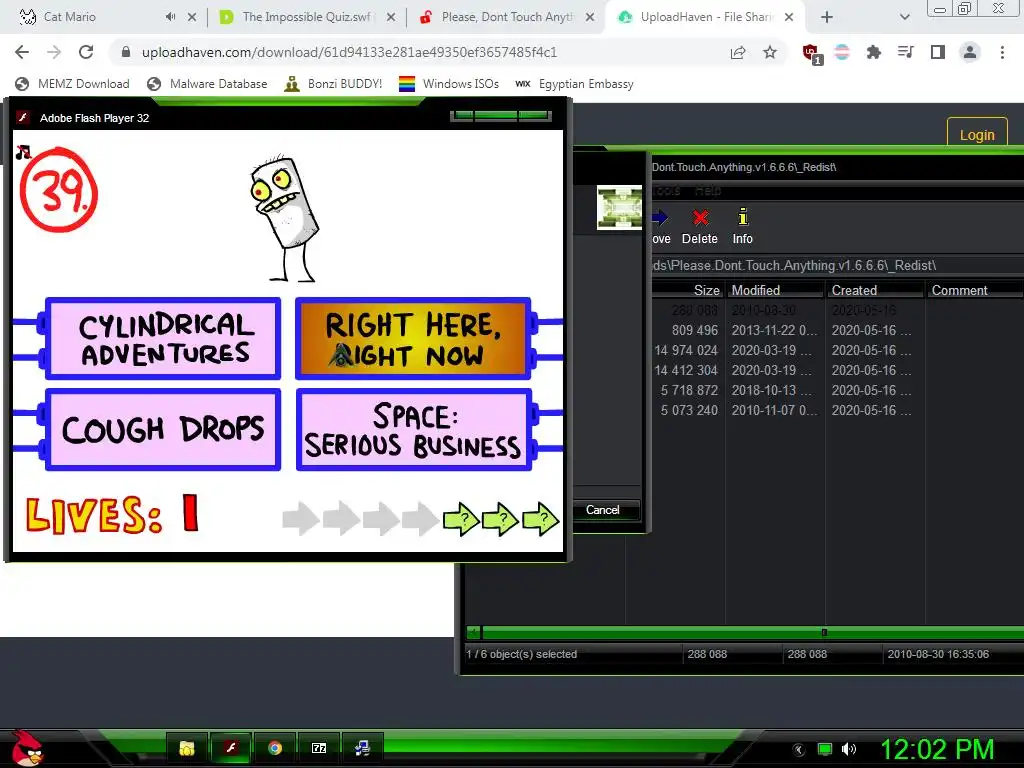The height and width of the screenshot is (768, 1024).
Task: Share this page icon in address bar
Action: pos(738,52)
